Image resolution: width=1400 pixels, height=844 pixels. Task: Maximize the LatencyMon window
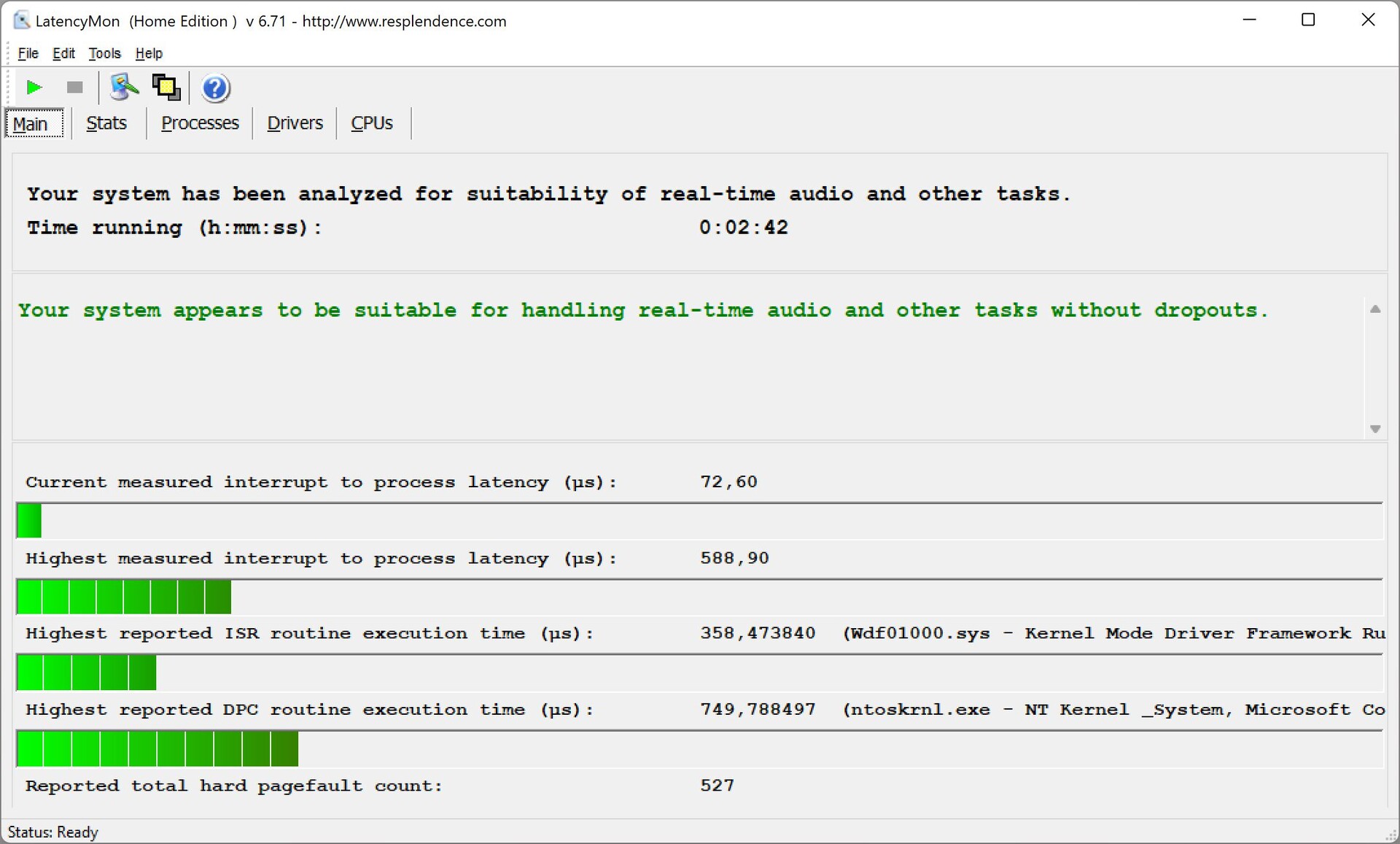click(x=1308, y=20)
